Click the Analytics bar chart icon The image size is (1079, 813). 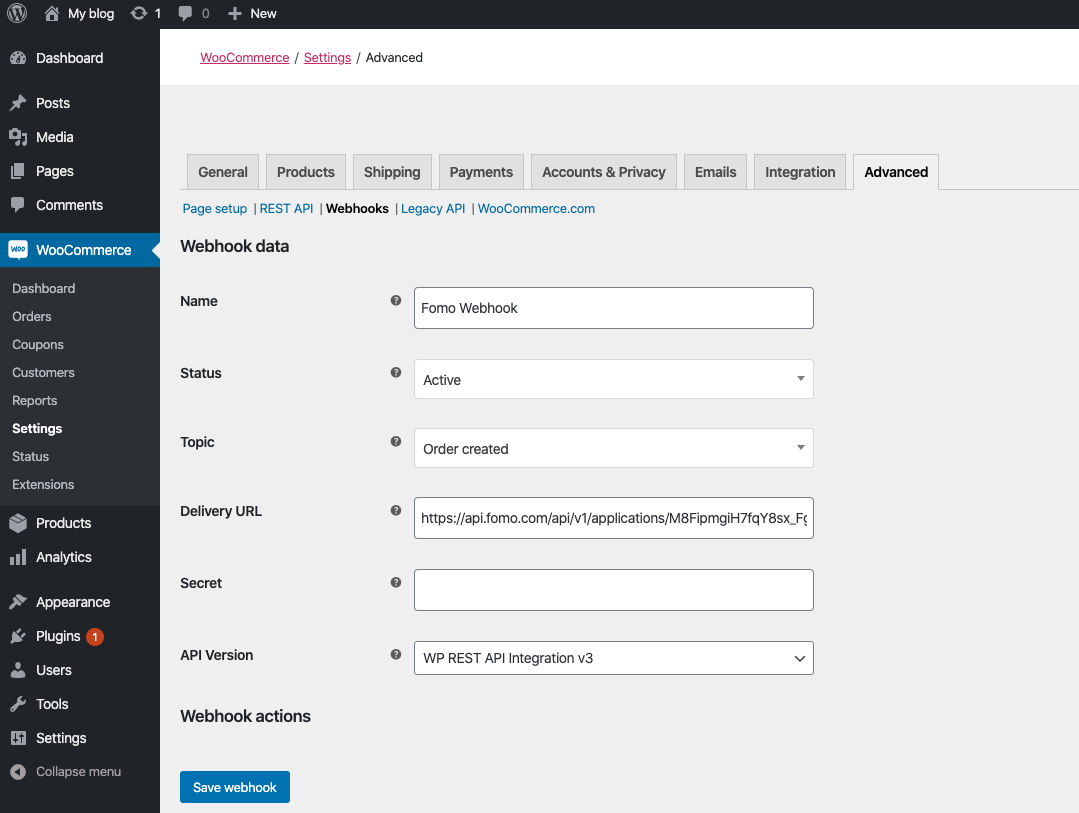[x=18, y=557]
